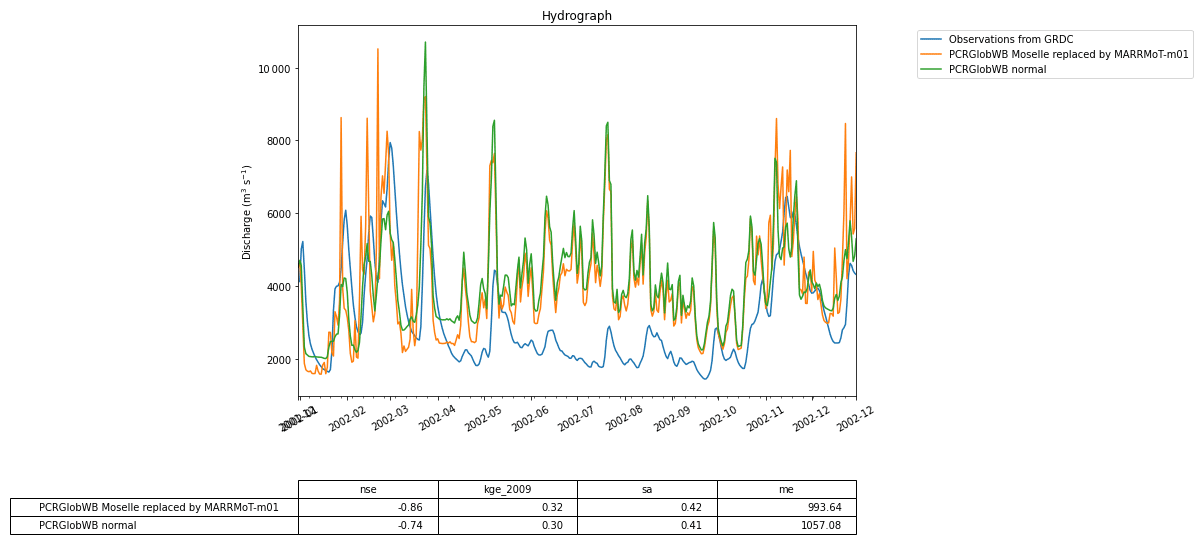
Task: Select the 'sa' table column header
Action: pyautogui.click(x=647, y=489)
